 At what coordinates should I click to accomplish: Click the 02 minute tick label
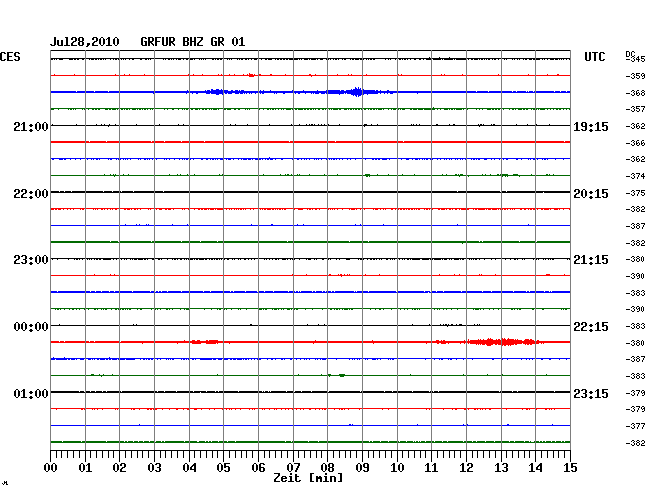click(x=119, y=467)
